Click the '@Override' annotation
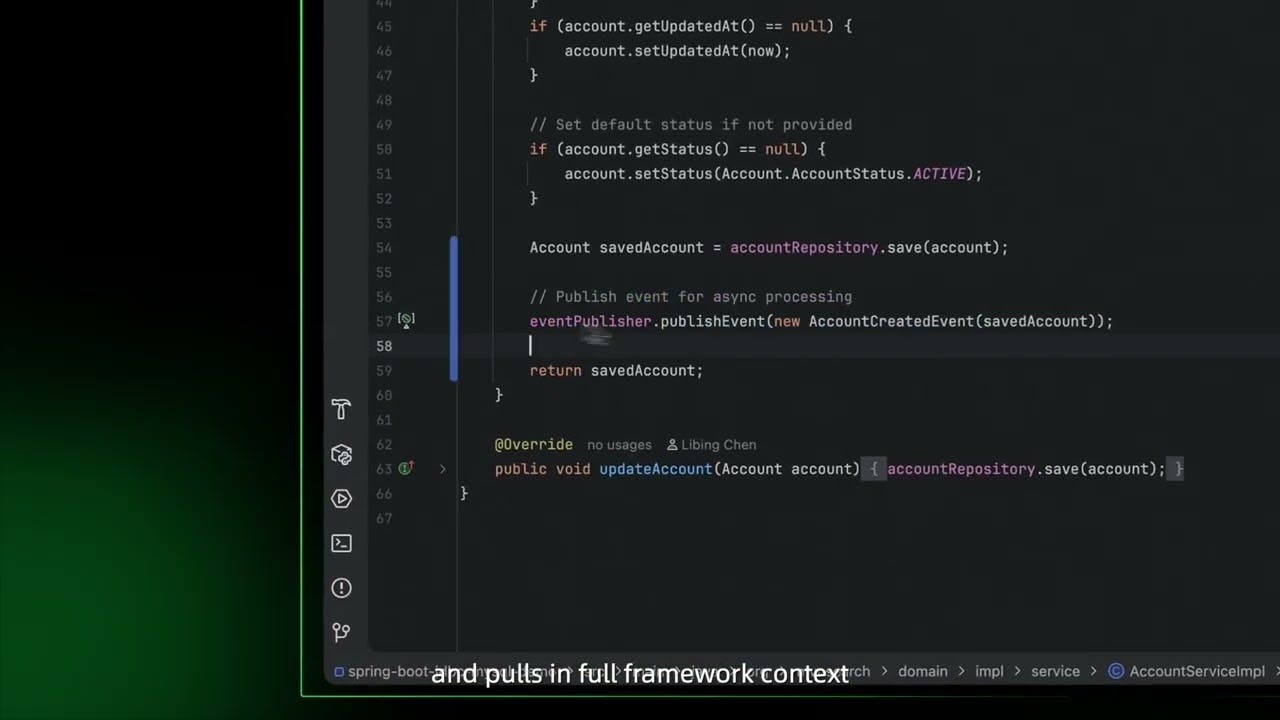 (x=534, y=444)
